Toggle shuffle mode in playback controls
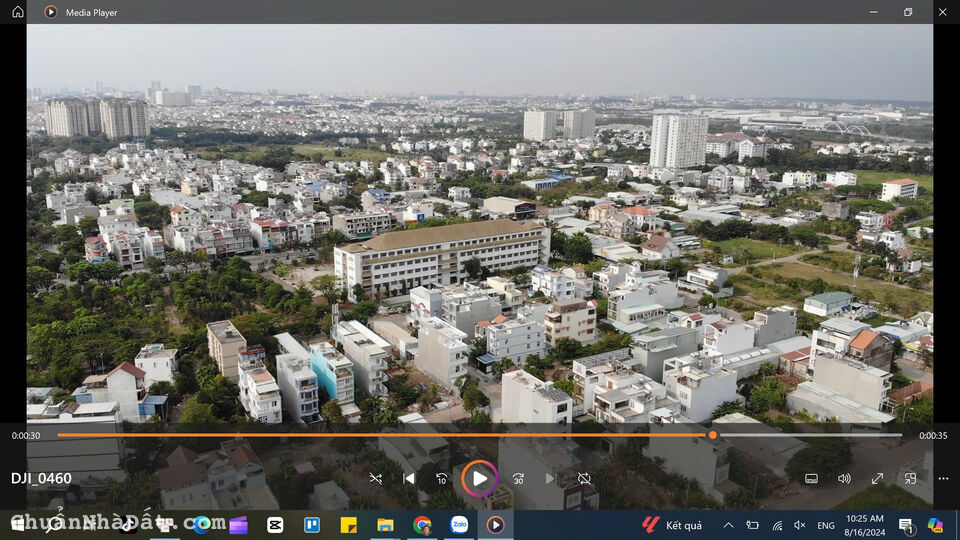Screen dimensions: 960x540 pyautogui.click(x=375, y=479)
